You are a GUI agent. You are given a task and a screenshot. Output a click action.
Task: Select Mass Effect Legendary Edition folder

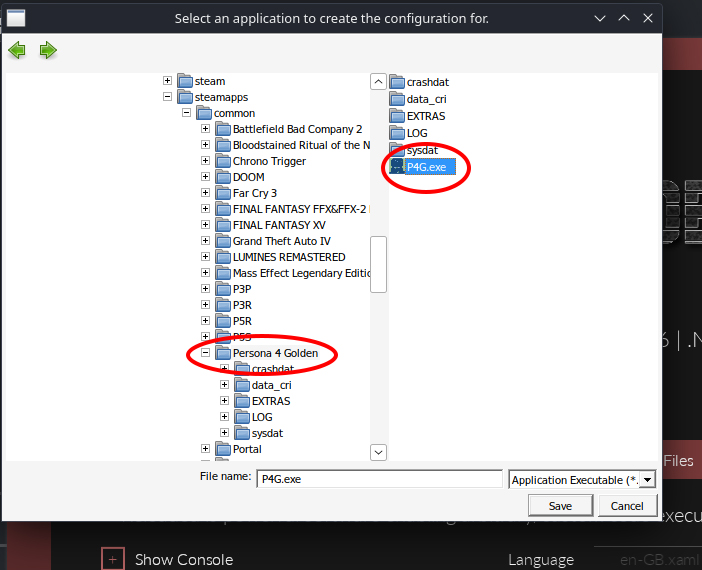301,273
